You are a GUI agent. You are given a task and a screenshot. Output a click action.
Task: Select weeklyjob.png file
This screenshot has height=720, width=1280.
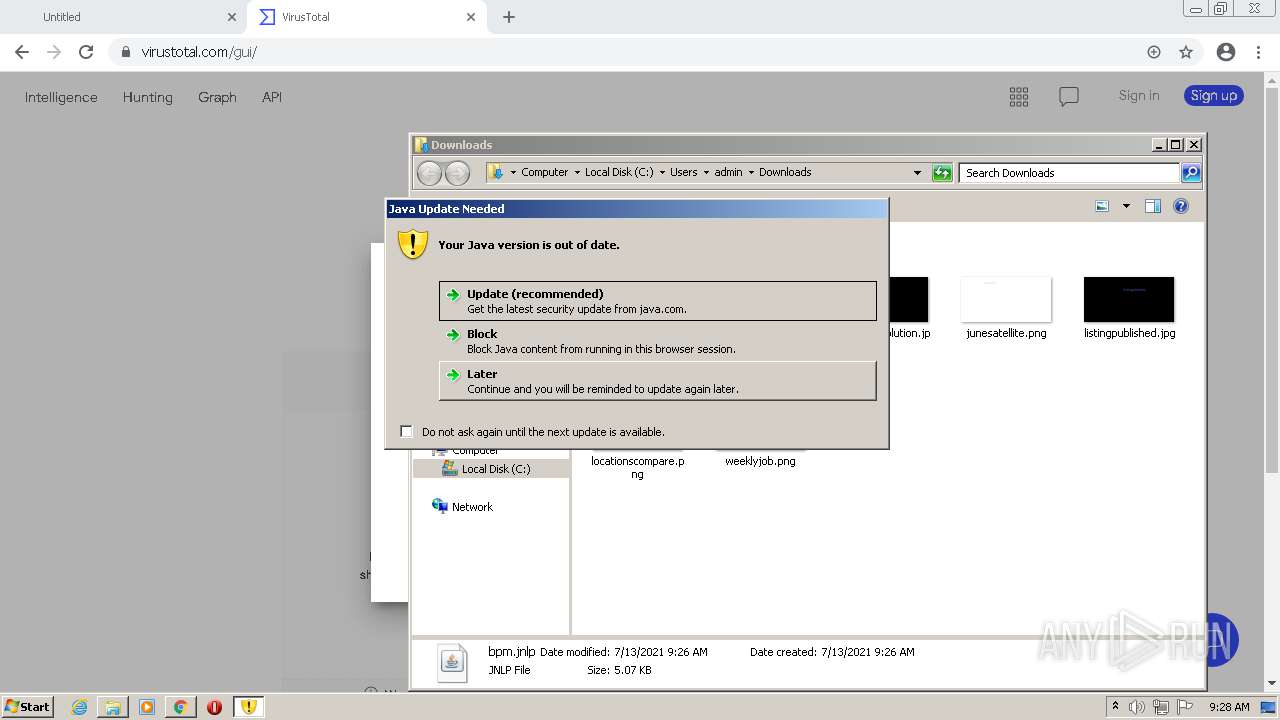click(x=760, y=461)
